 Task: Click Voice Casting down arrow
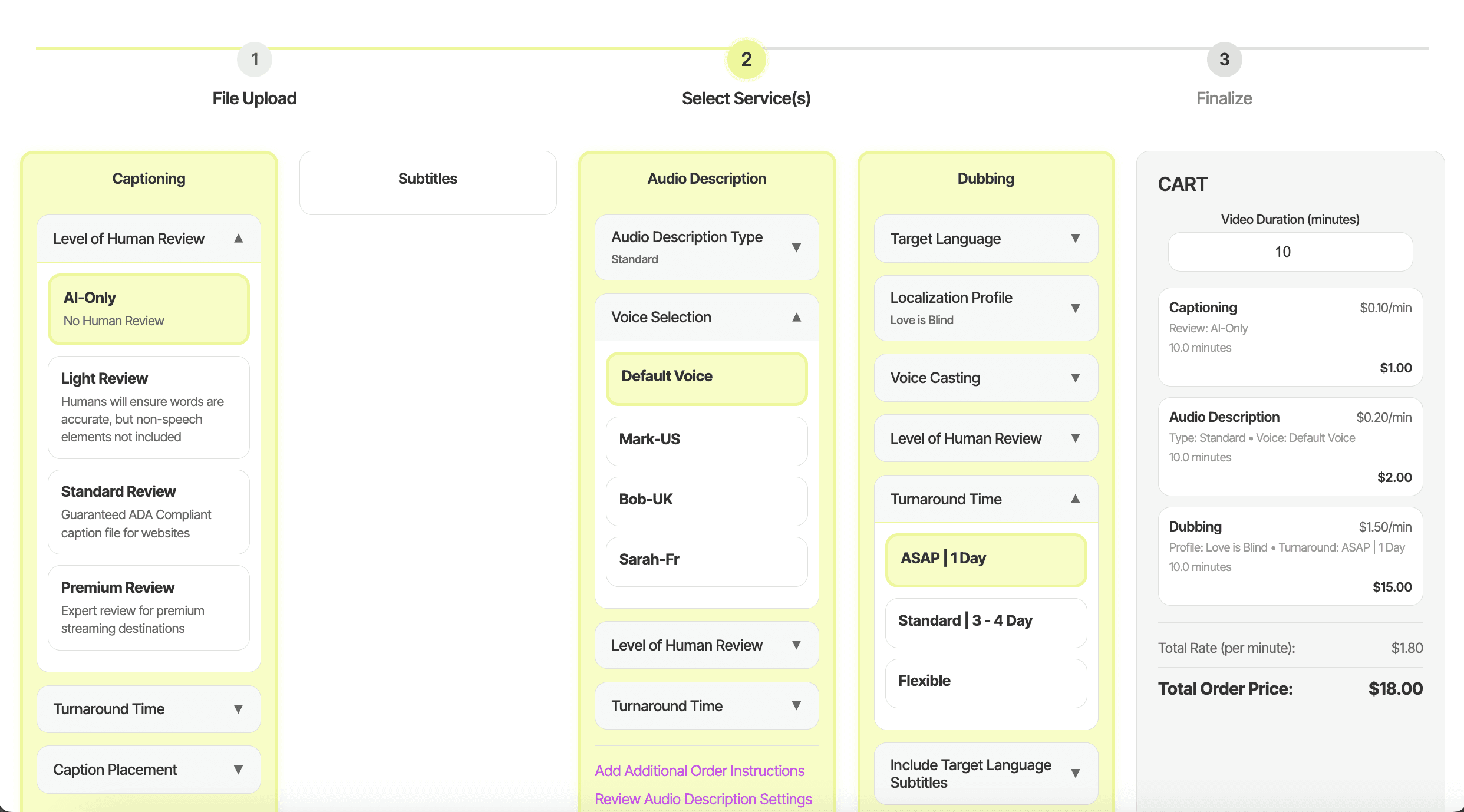(1075, 378)
